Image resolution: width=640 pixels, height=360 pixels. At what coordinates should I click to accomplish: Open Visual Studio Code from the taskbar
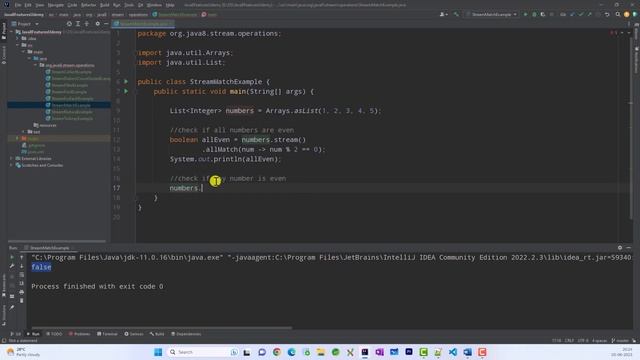click(x=453, y=352)
